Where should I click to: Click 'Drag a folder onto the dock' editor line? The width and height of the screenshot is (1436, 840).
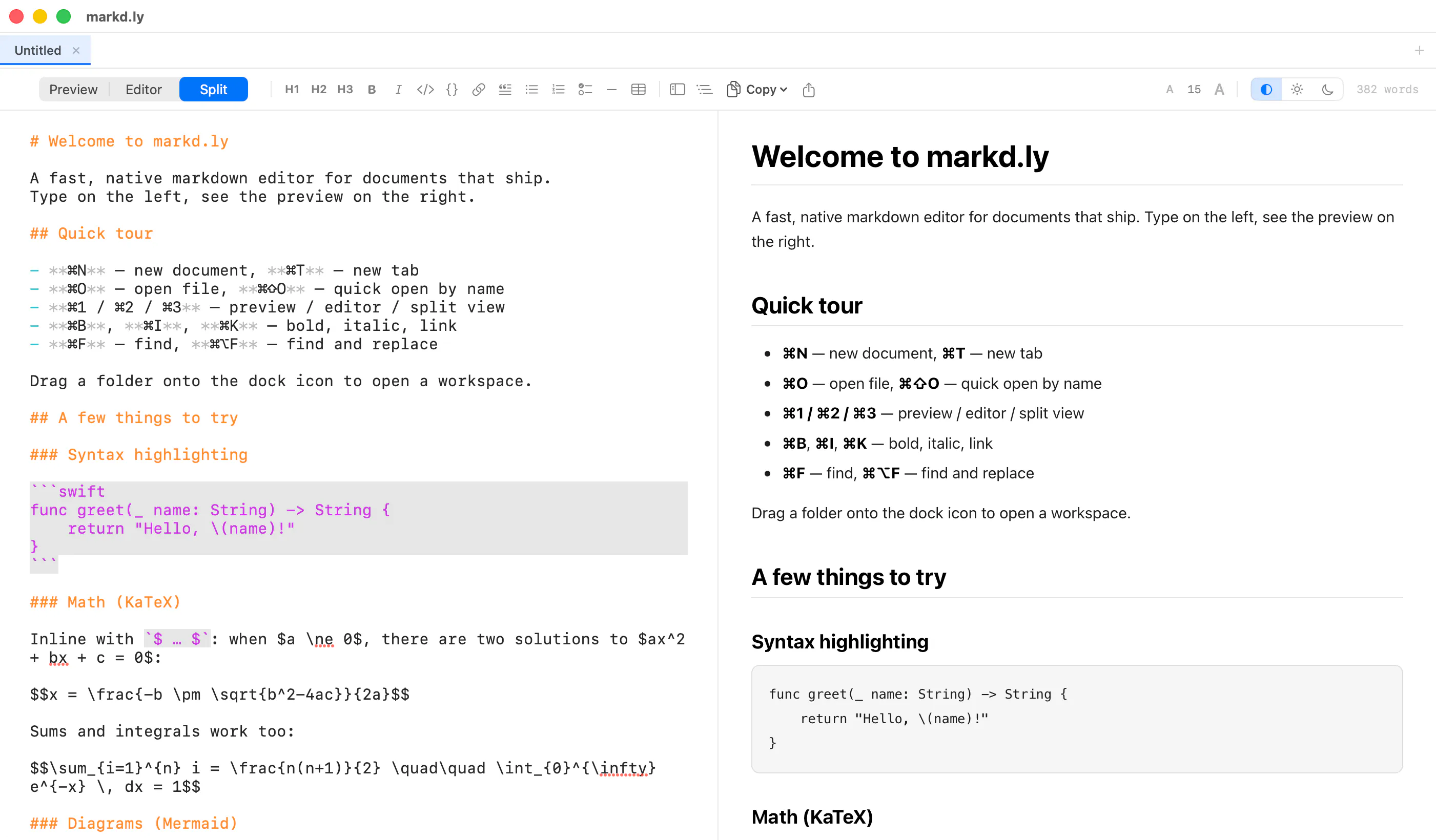281,381
